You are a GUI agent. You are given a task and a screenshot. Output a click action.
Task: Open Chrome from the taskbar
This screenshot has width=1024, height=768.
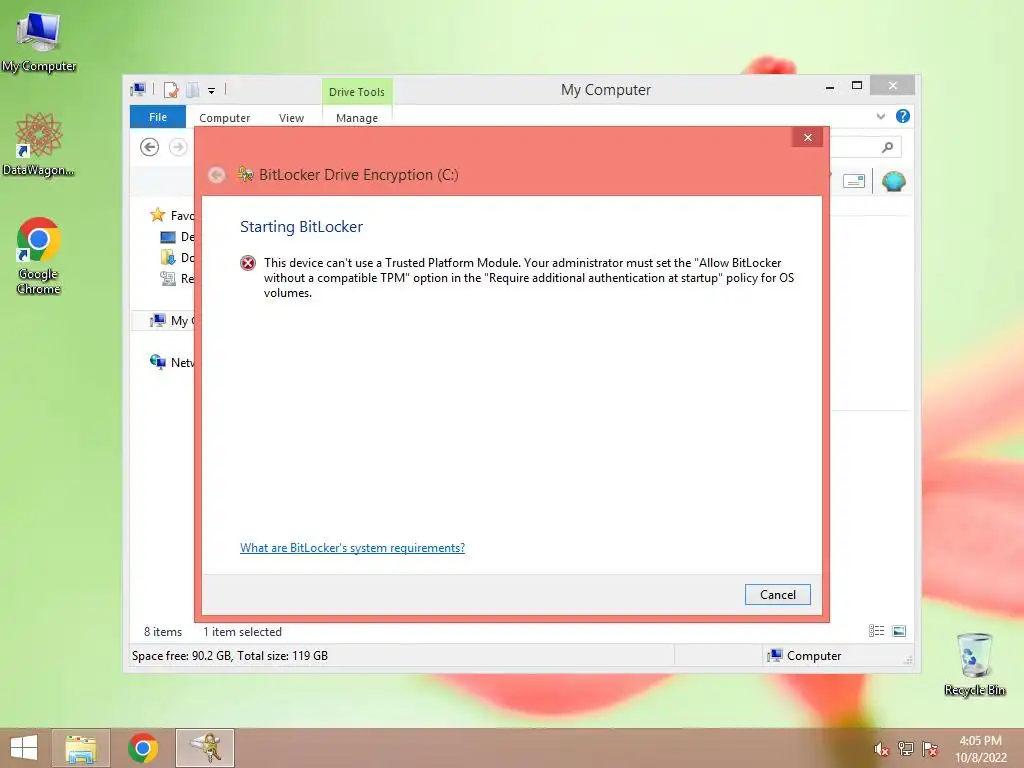pyautogui.click(x=143, y=748)
